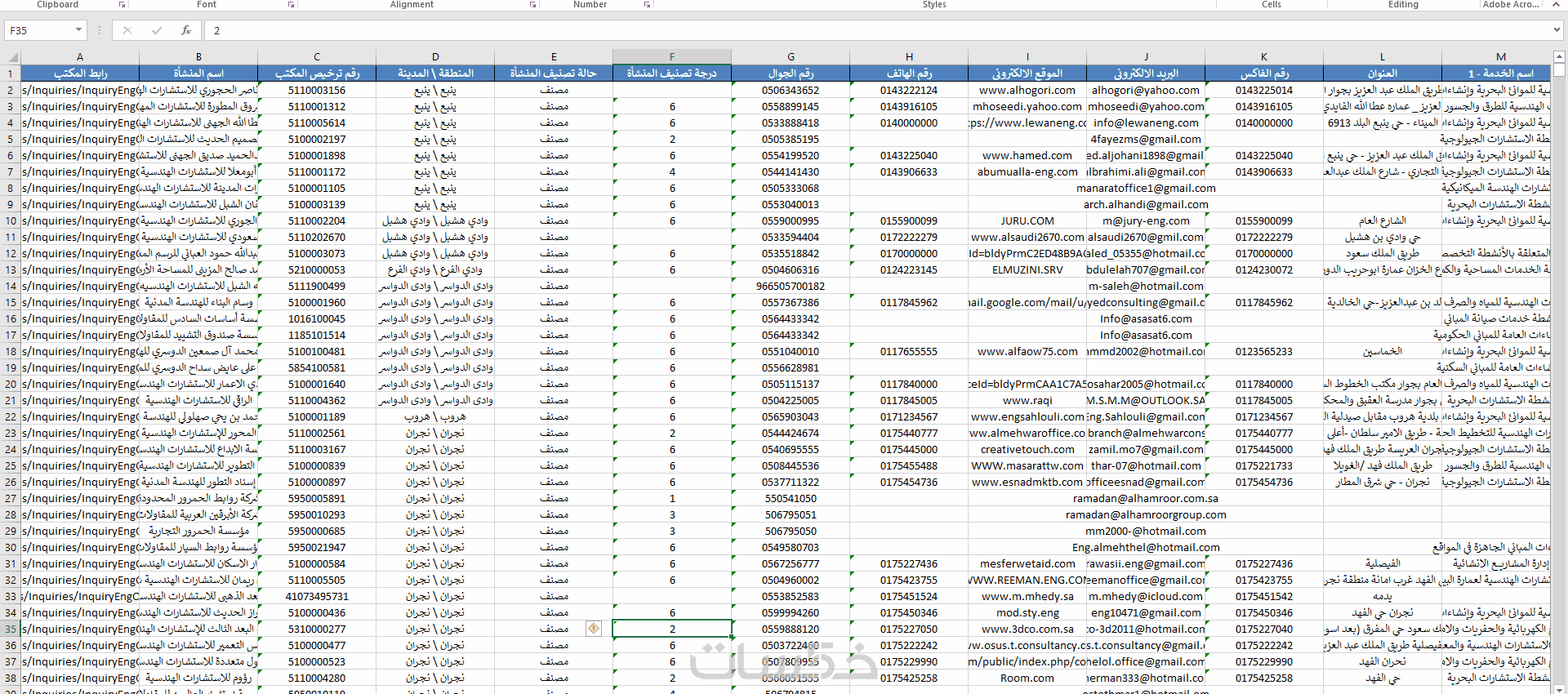Click cell containing www.alhogori.com
The width and height of the screenshot is (1568, 694).
[1027, 90]
